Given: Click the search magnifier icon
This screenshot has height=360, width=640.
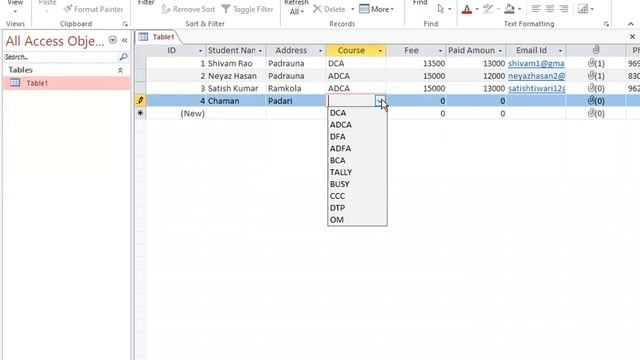Looking at the screenshot, I should click(123, 57).
